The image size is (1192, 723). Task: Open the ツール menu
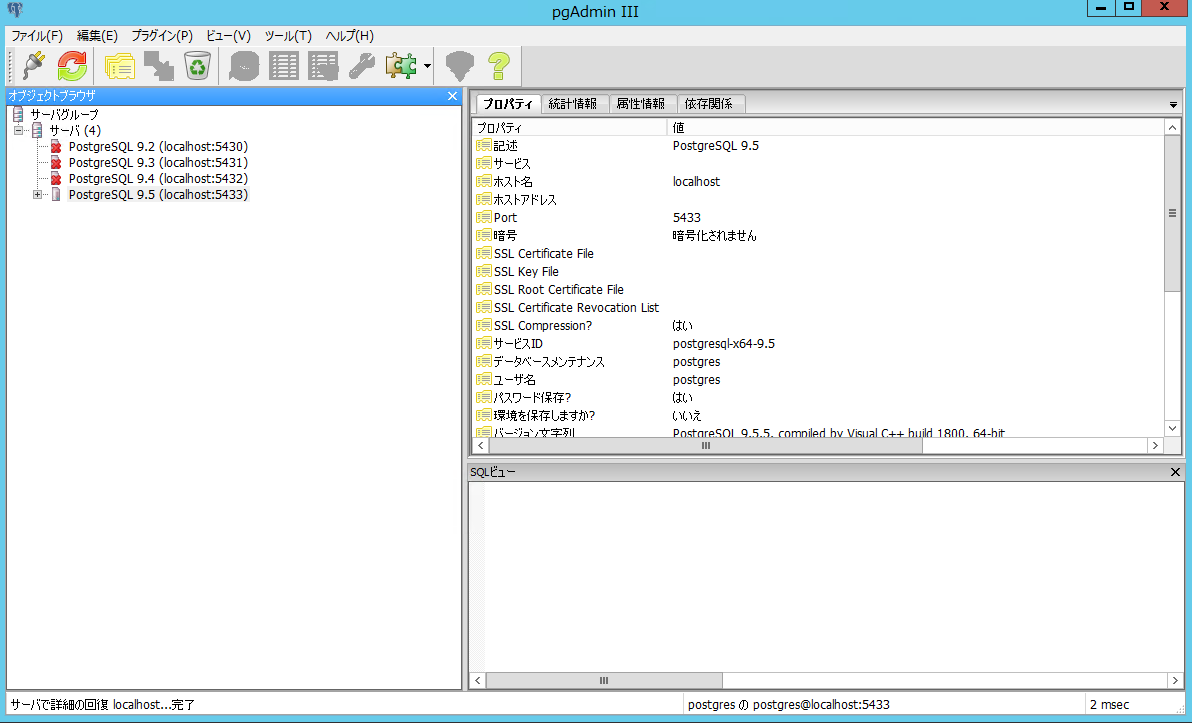pyautogui.click(x=288, y=36)
